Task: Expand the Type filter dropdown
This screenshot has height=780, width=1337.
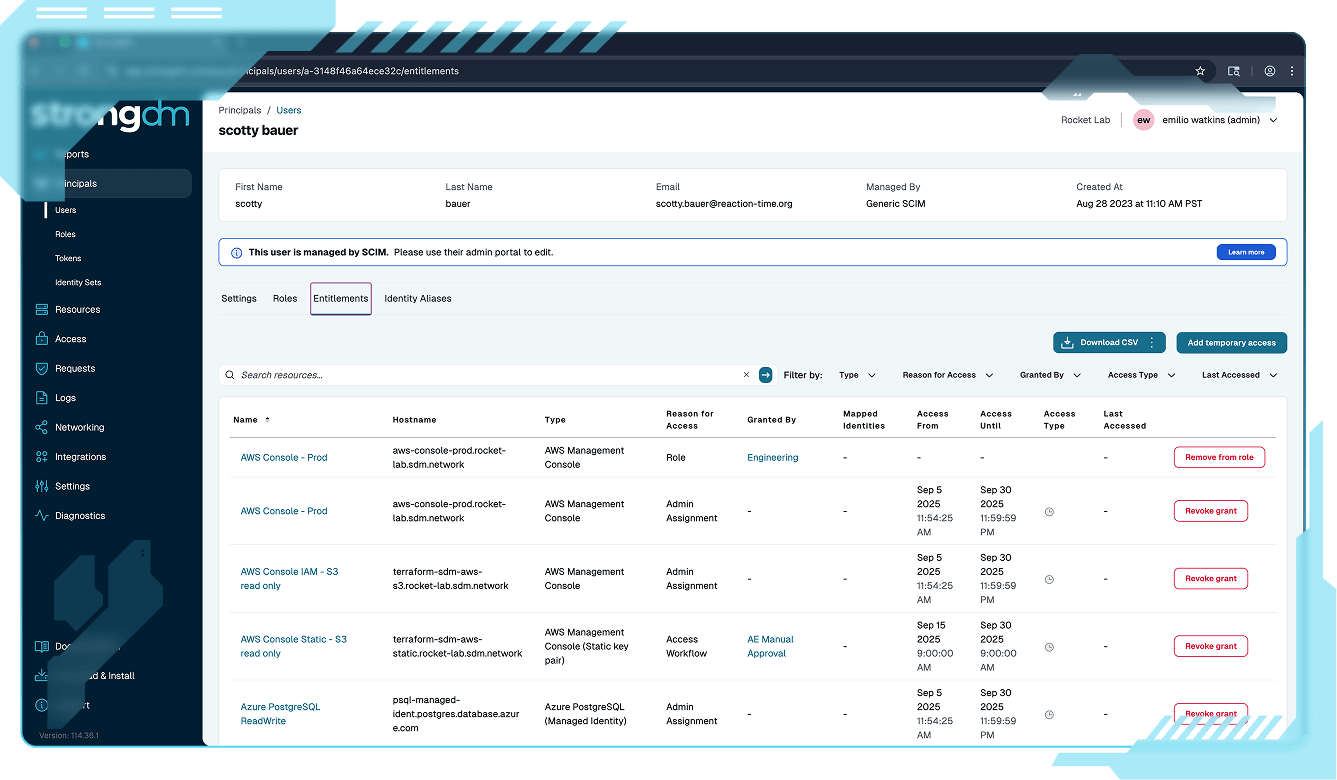Action: 857,375
